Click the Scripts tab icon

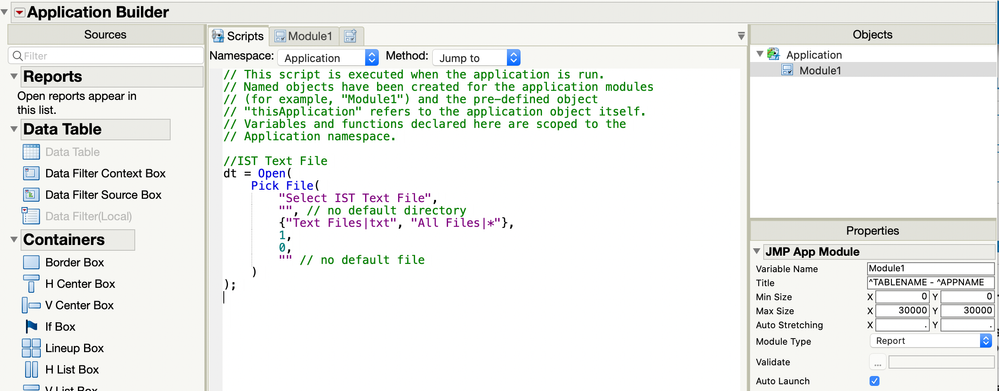pos(218,36)
